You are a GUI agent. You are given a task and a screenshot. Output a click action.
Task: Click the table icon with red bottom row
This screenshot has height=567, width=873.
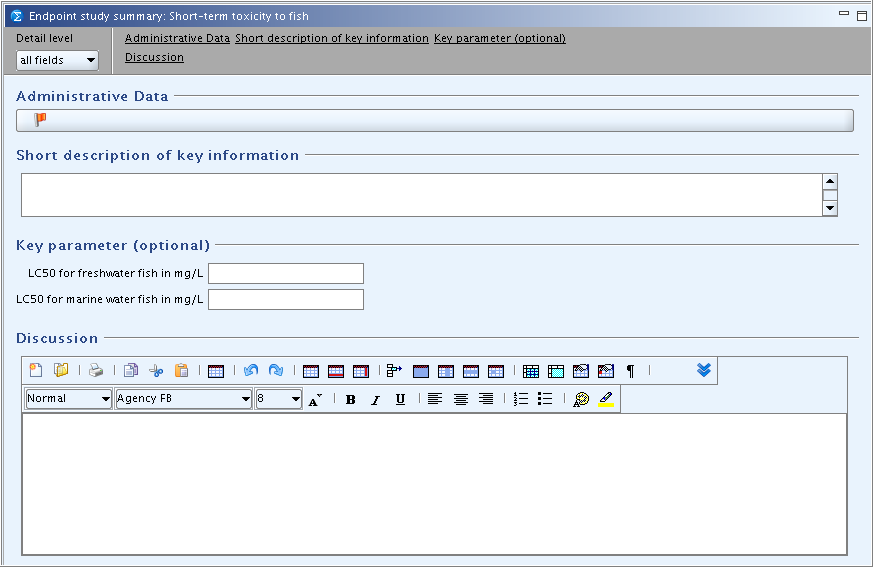[x=336, y=371]
